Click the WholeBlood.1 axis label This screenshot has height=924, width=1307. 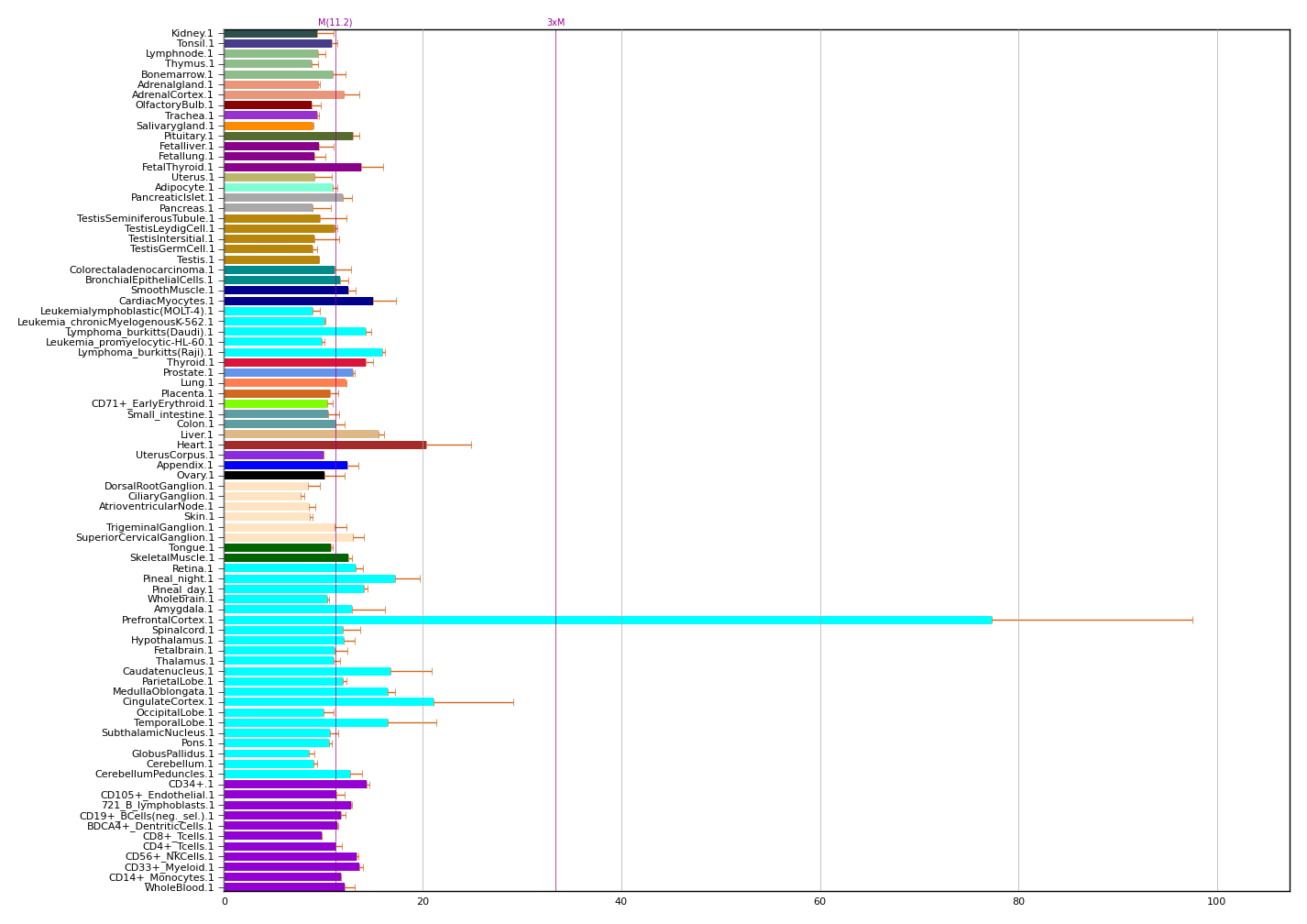coord(179,887)
